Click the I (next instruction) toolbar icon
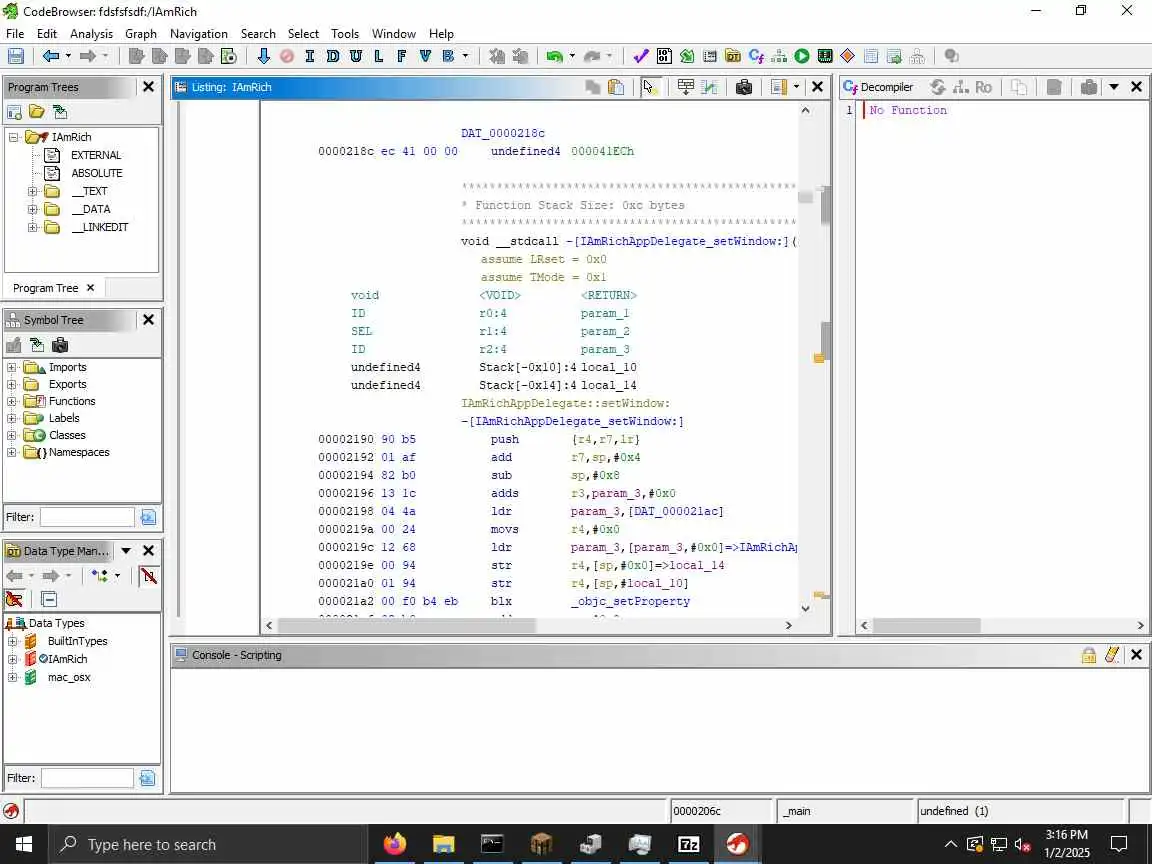The width and height of the screenshot is (1152, 864). tap(309, 56)
